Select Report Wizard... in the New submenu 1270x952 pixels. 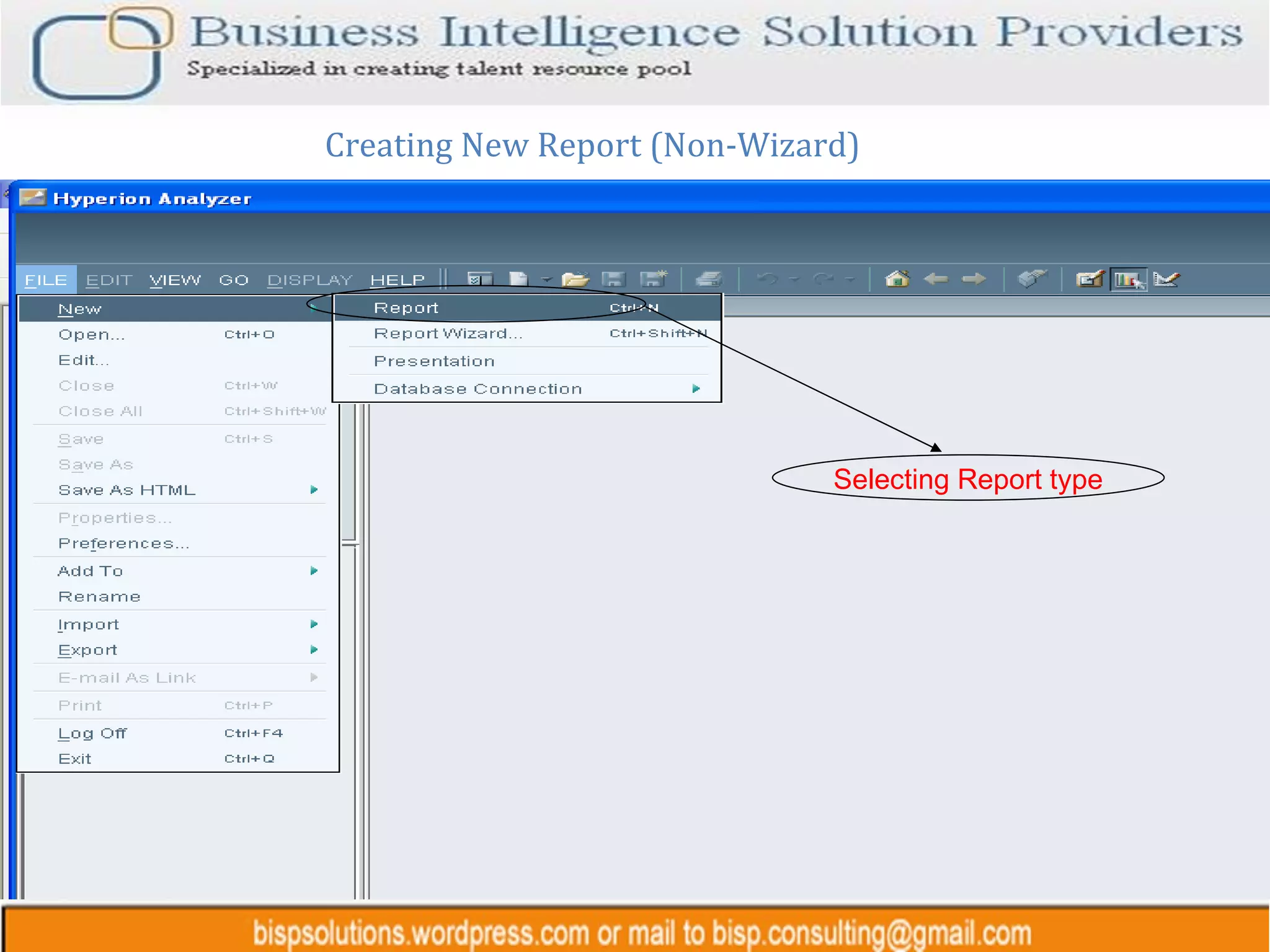point(527,333)
